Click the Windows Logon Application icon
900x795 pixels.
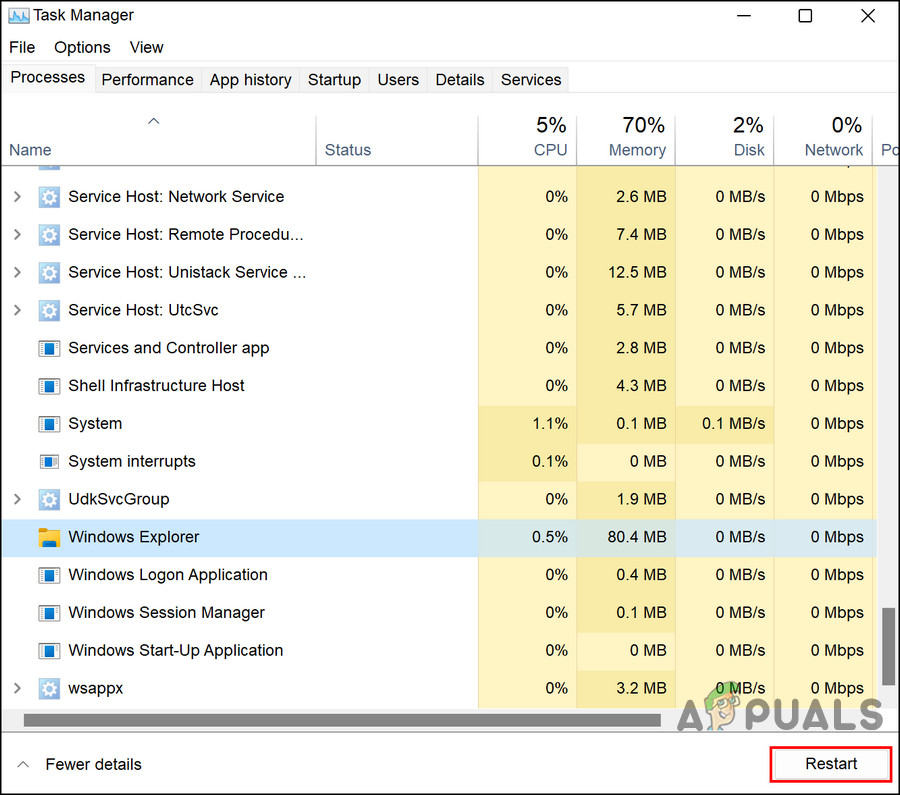(49, 576)
